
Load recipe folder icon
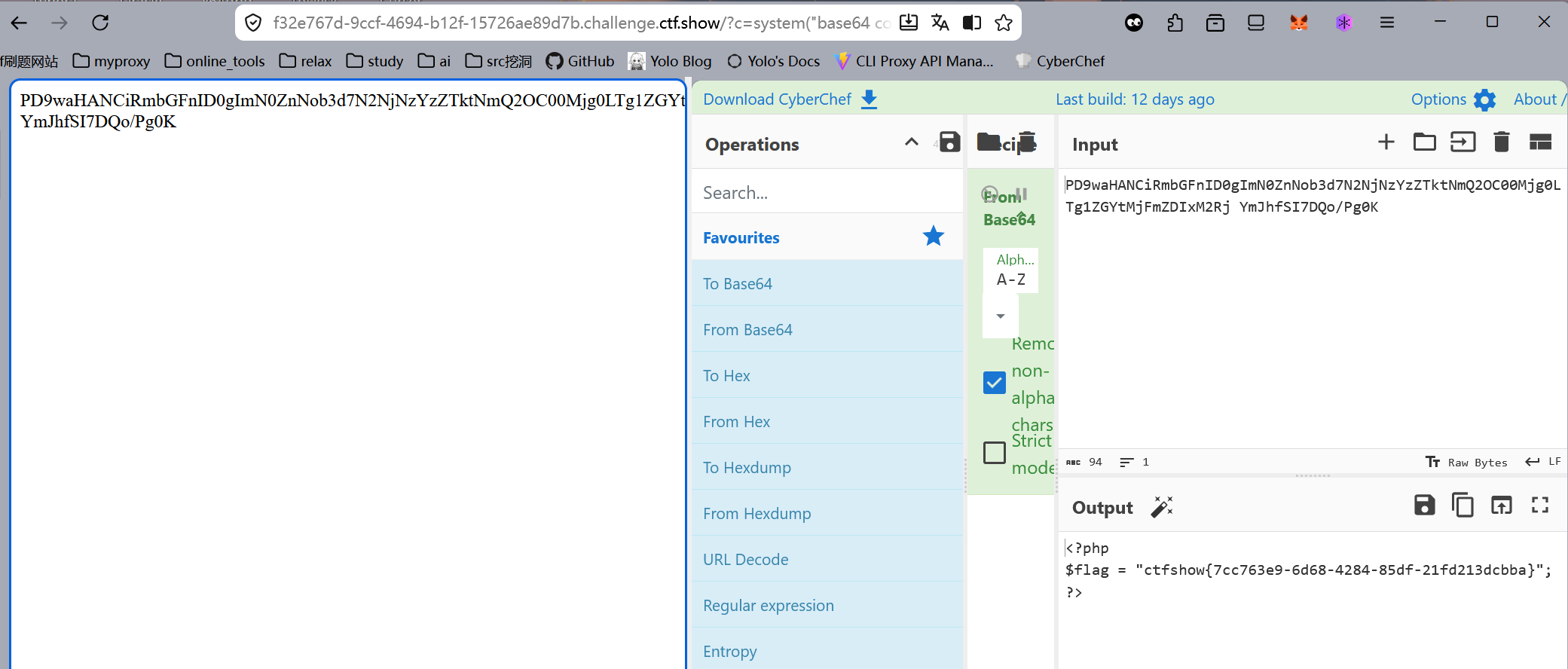[x=989, y=142]
